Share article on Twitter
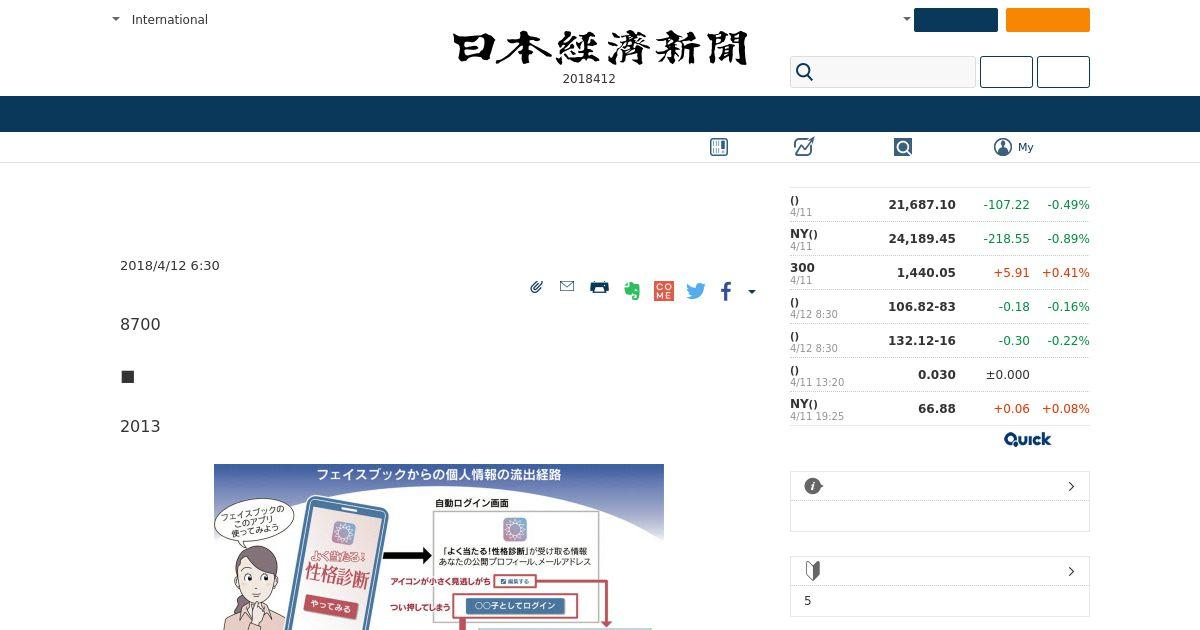This screenshot has height=630, width=1200. (696, 291)
